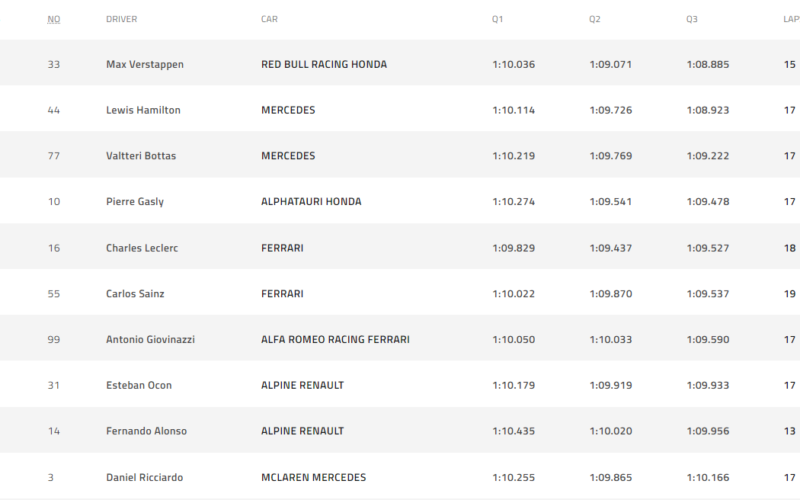
Task: Click the Q2 column header
Action: [594, 19]
